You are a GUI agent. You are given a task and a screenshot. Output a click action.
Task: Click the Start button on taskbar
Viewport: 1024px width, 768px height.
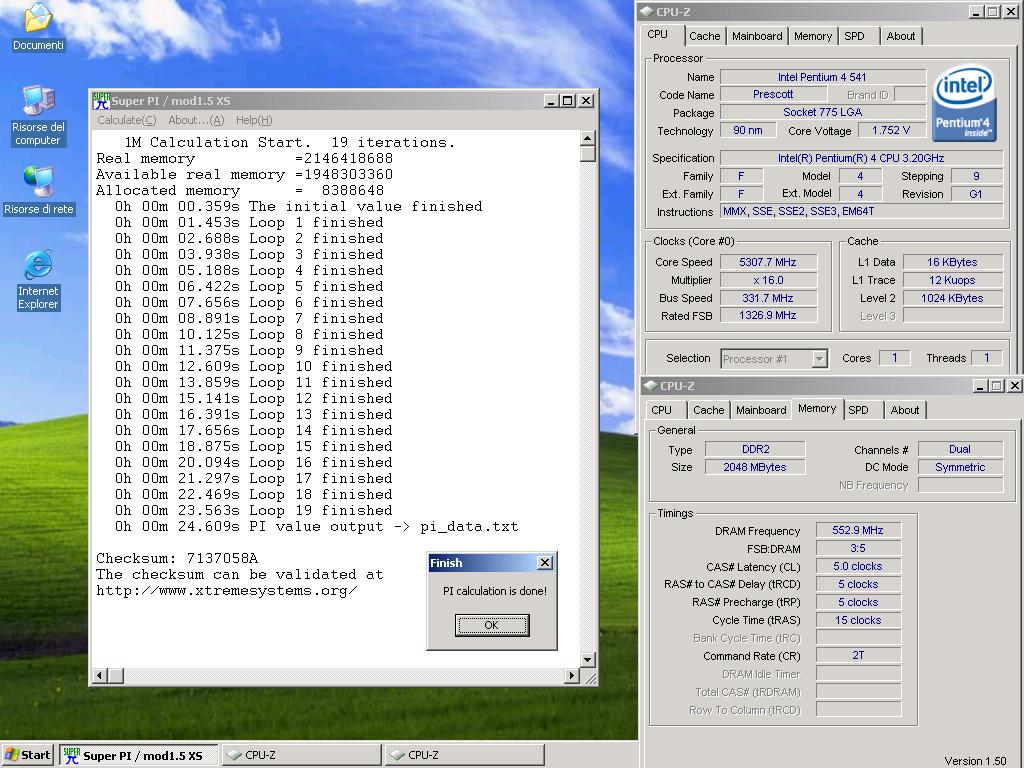pyautogui.click(x=27, y=755)
